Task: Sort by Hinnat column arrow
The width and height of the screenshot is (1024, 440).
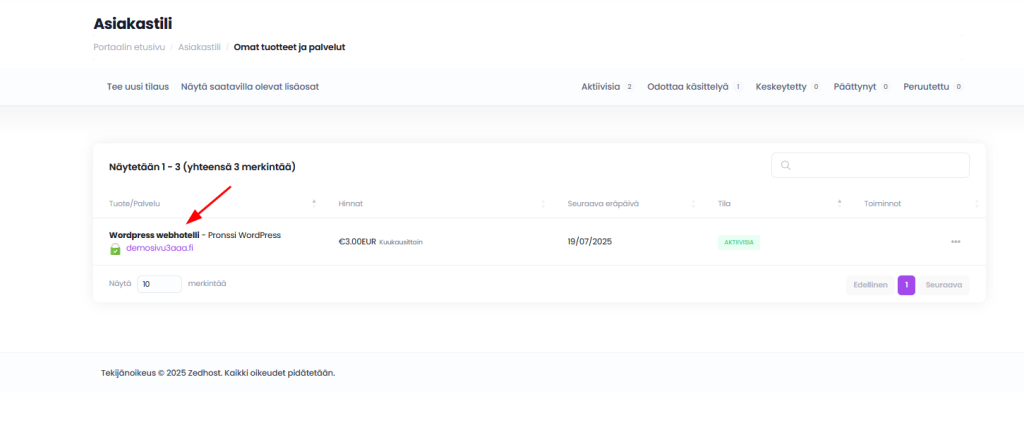Action: (x=543, y=203)
